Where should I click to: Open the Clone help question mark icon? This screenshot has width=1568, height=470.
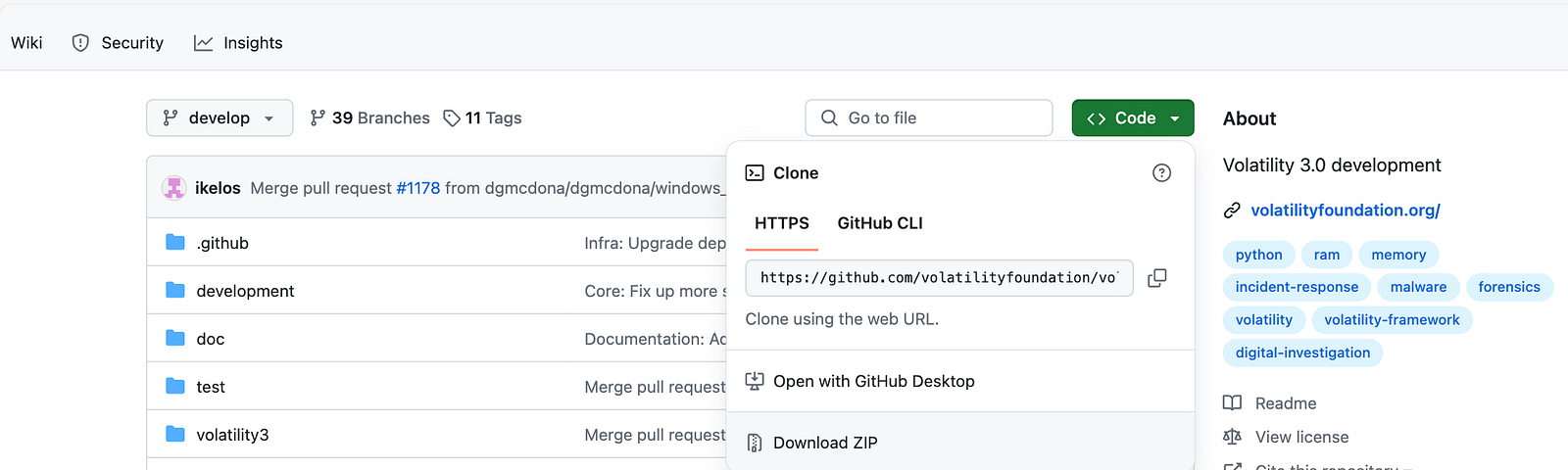[x=1161, y=173]
